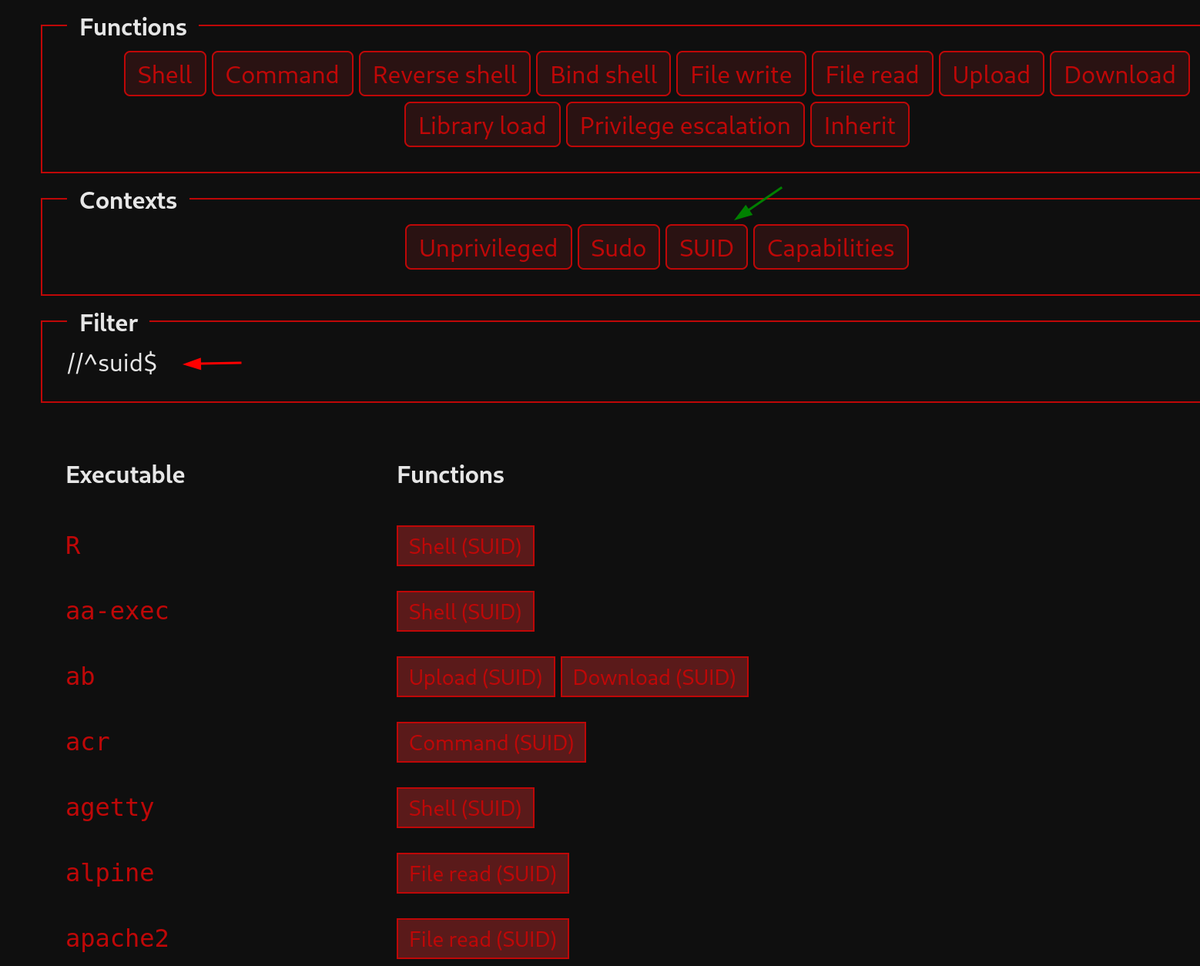1200x966 pixels.
Task: Select Privilege escalation function filter
Action: (x=685, y=125)
